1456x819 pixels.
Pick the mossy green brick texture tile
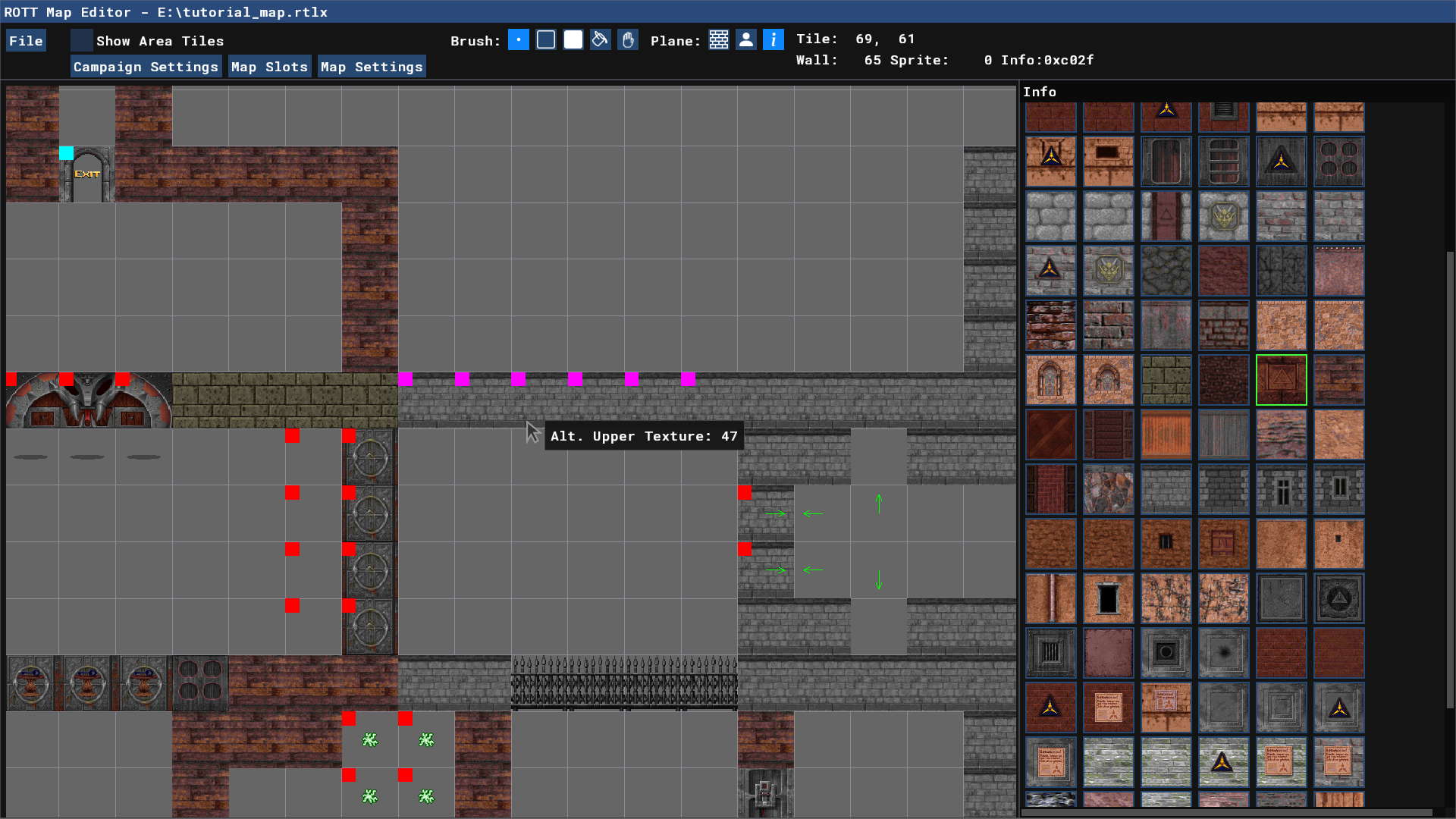click(x=1166, y=380)
